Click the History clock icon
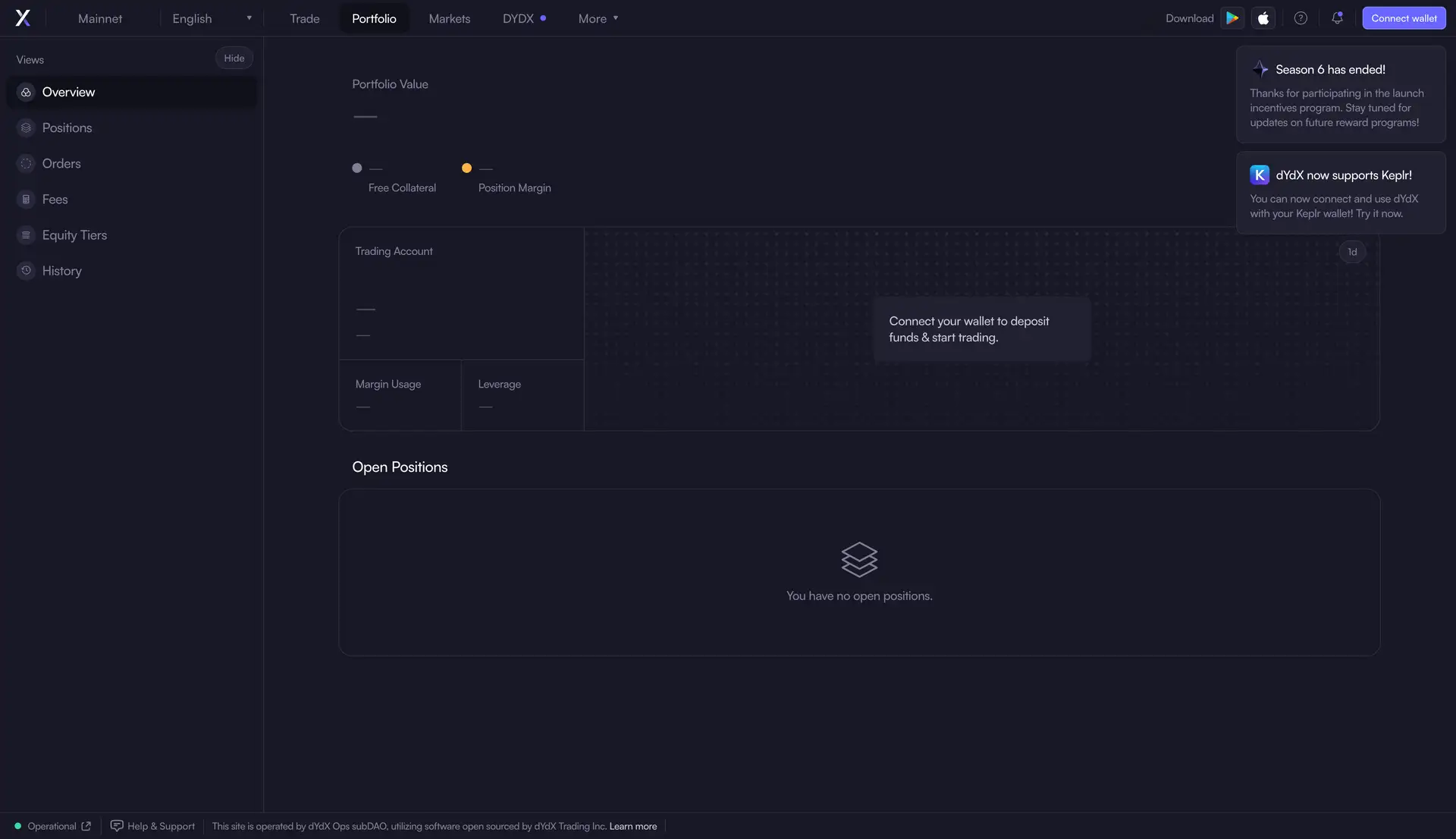 (27, 271)
